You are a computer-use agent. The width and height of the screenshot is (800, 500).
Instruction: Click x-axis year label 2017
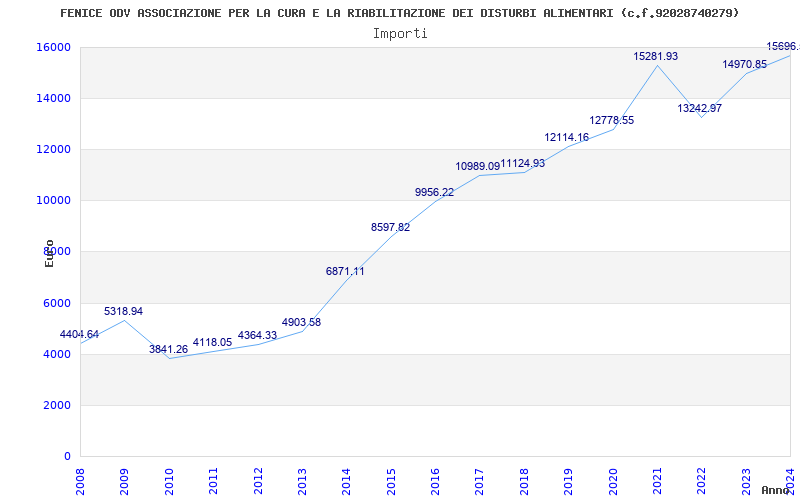480,482
